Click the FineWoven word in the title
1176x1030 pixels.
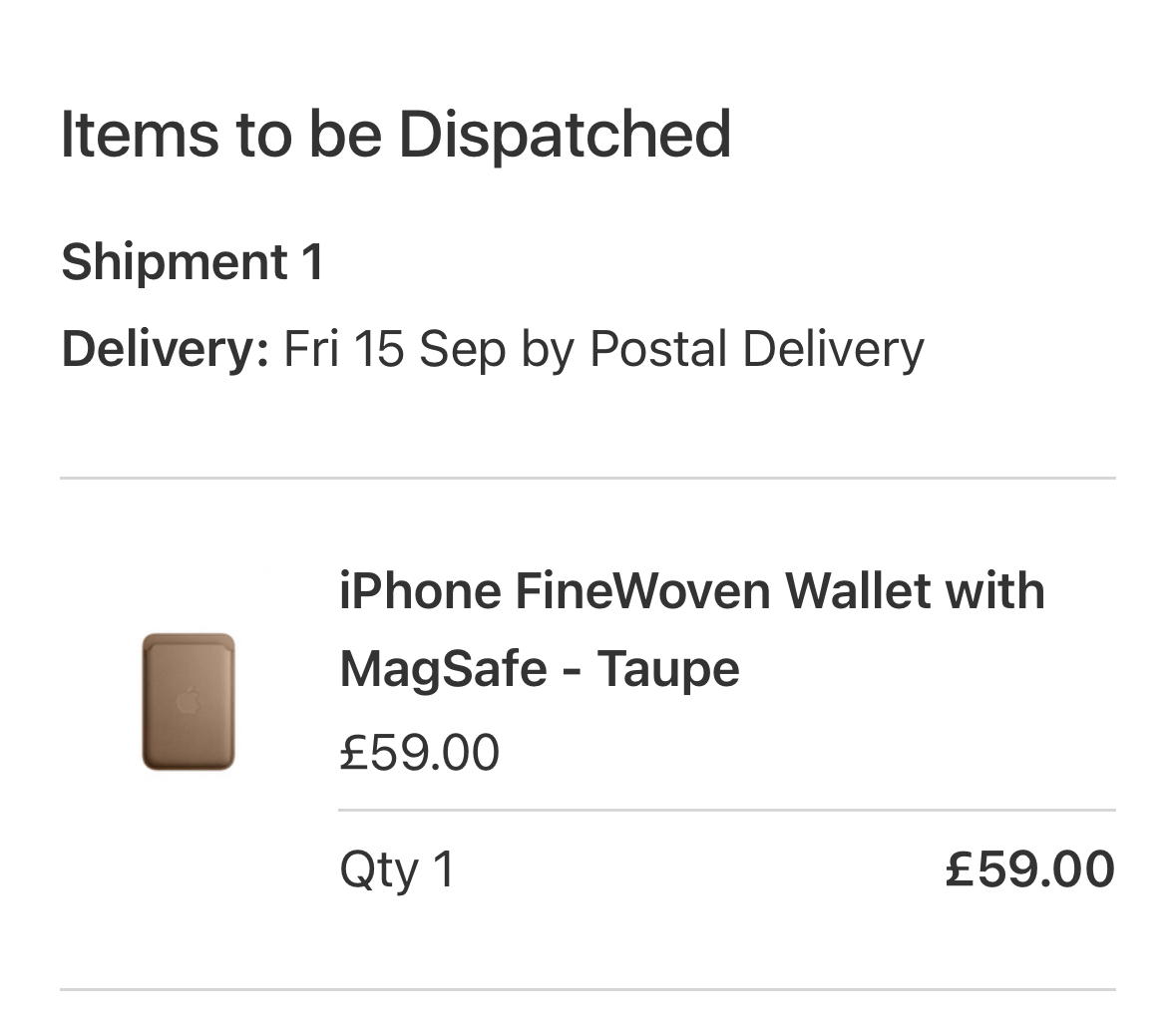(642, 590)
